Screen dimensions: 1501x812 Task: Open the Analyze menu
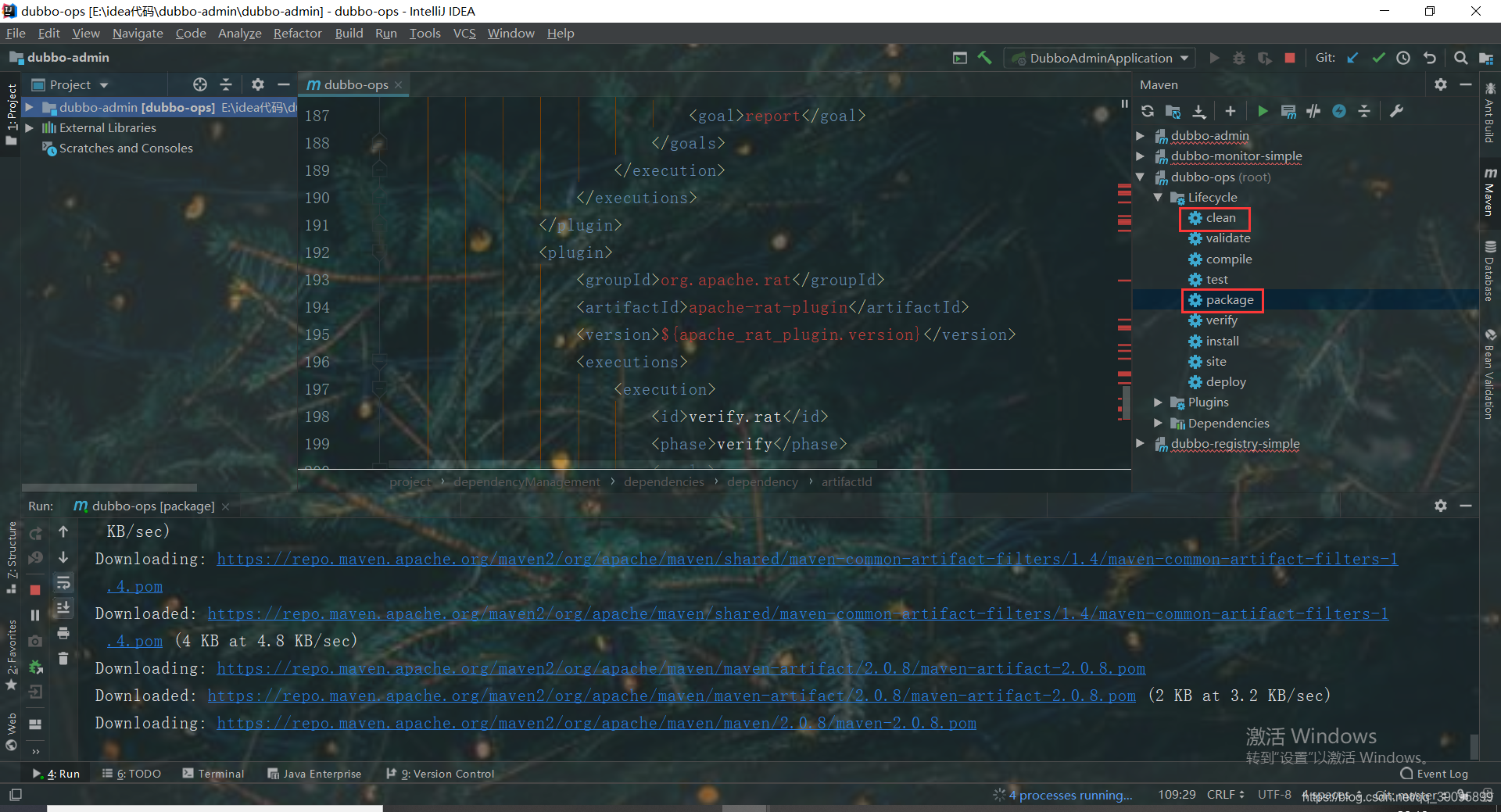(239, 33)
